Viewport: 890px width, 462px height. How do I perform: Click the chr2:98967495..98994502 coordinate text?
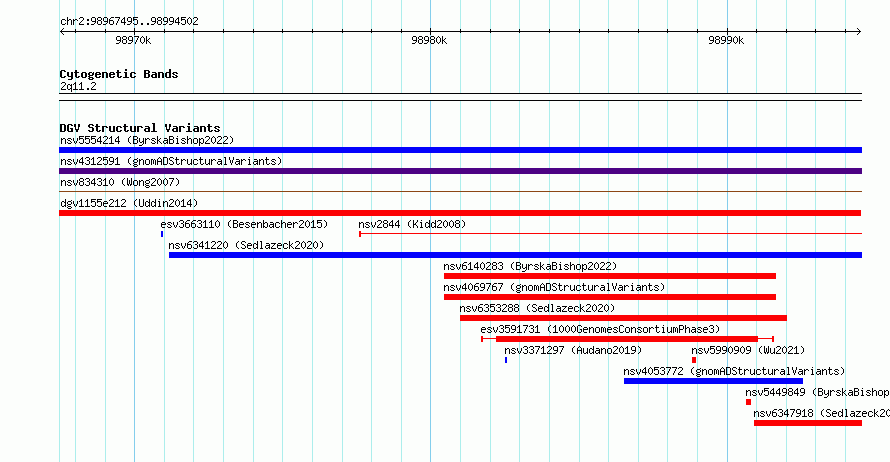point(129,21)
